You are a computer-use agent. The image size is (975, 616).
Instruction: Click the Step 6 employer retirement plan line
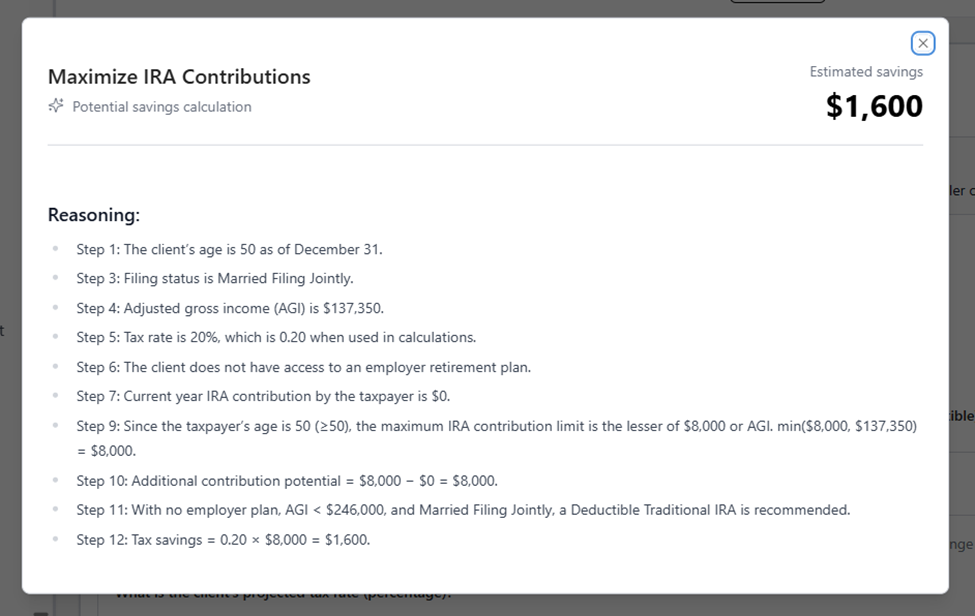pos(303,367)
